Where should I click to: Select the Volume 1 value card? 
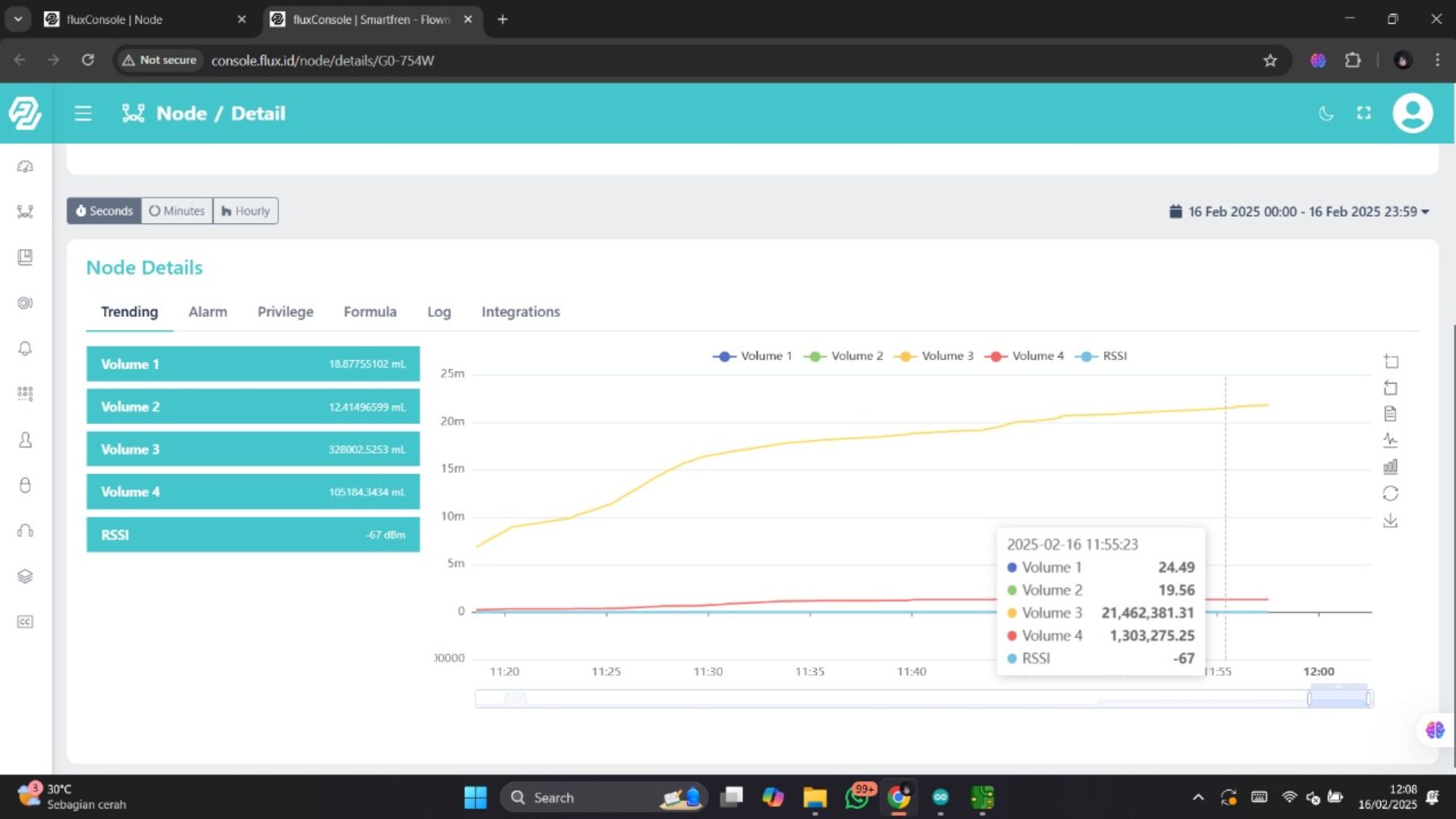click(253, 364)
